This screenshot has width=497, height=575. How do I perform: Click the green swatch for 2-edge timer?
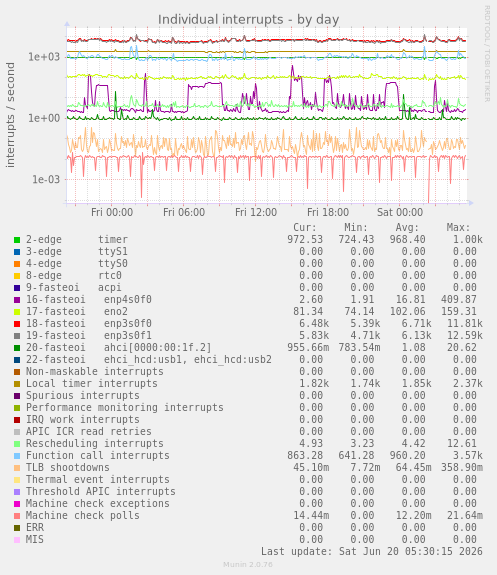[x=17, y=240]
